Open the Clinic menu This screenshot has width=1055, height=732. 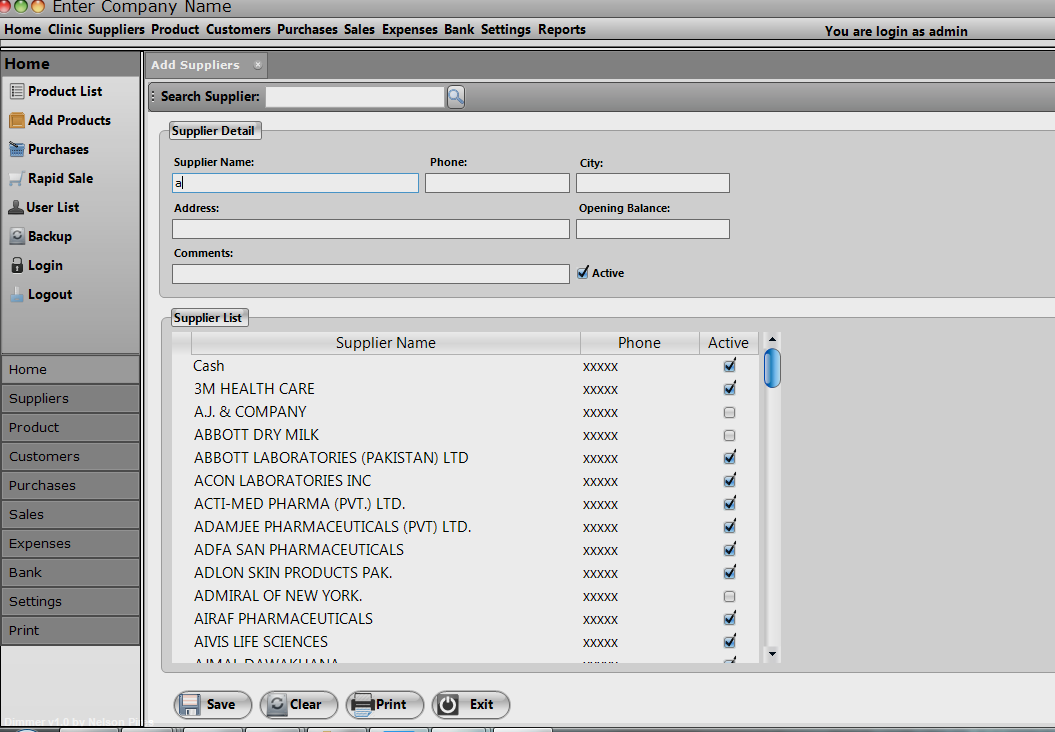coord(65,30)
